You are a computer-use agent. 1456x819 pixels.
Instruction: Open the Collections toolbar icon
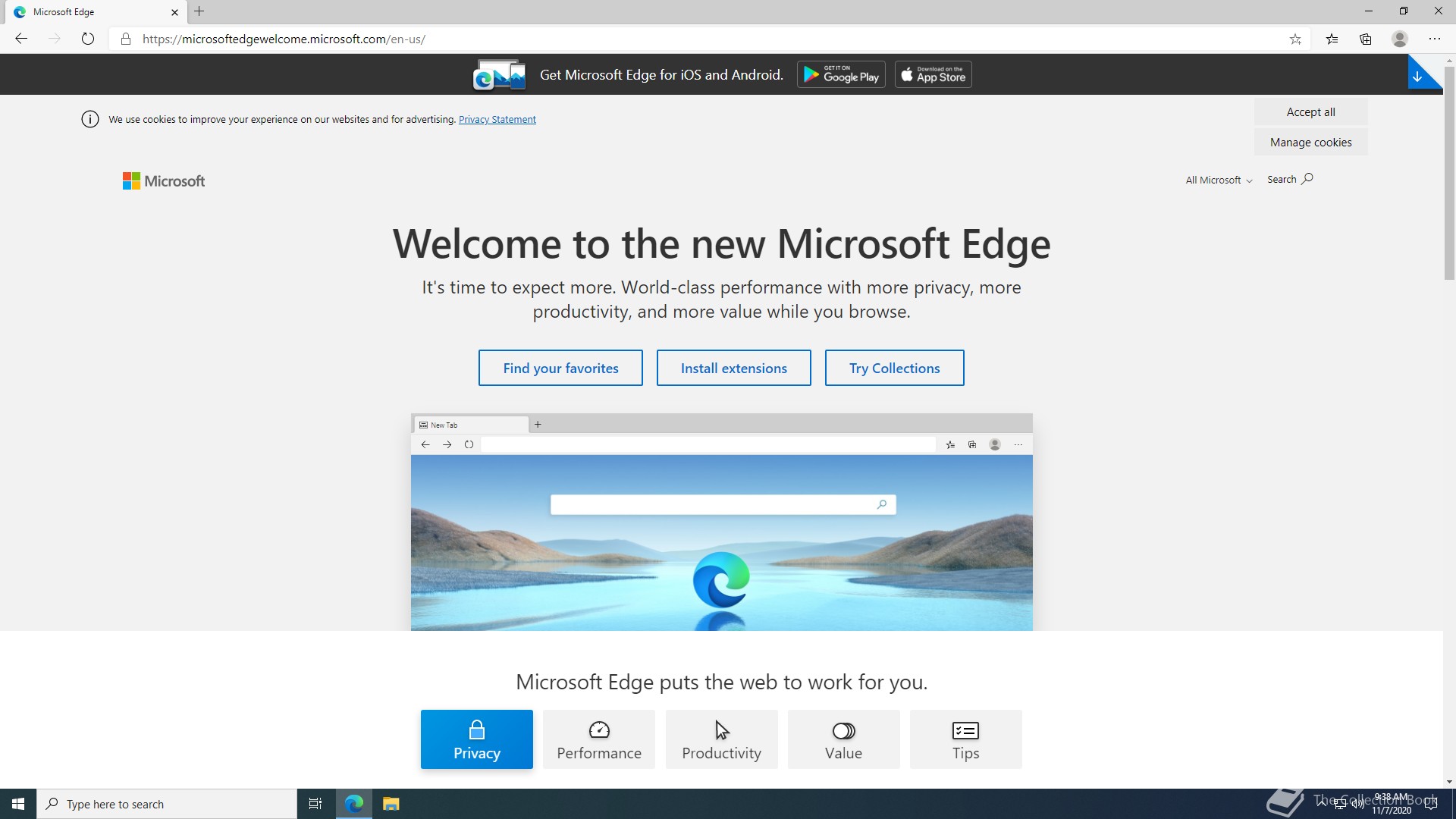[1366, 39]
